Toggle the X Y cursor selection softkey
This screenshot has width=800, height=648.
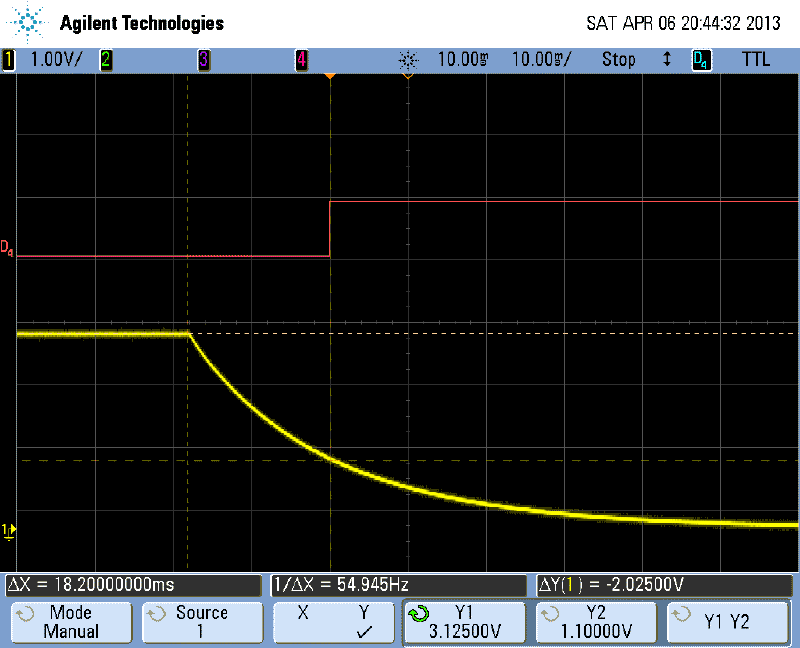[334, 621]
